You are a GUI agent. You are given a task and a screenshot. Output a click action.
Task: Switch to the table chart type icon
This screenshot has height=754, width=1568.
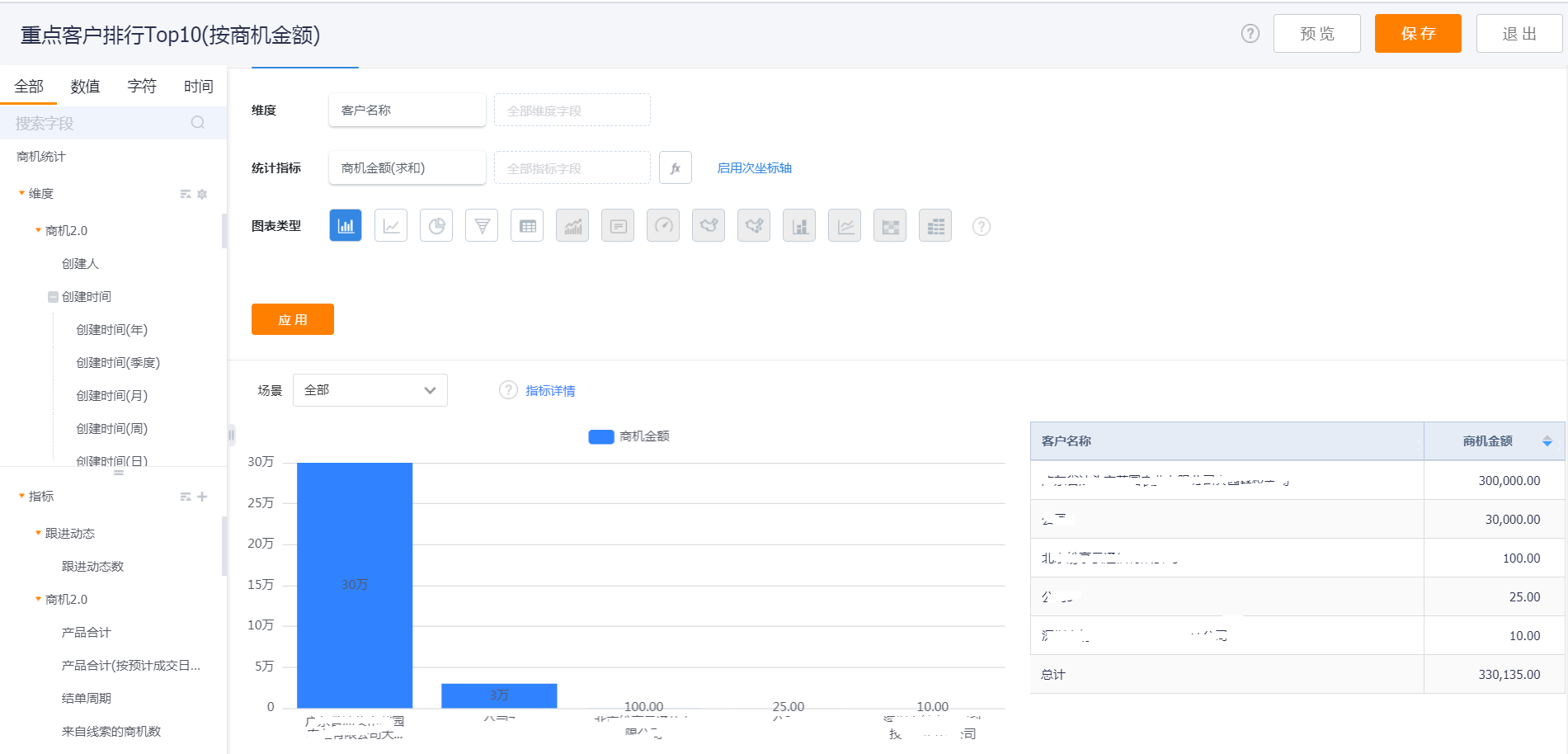[x=527, y=226]
